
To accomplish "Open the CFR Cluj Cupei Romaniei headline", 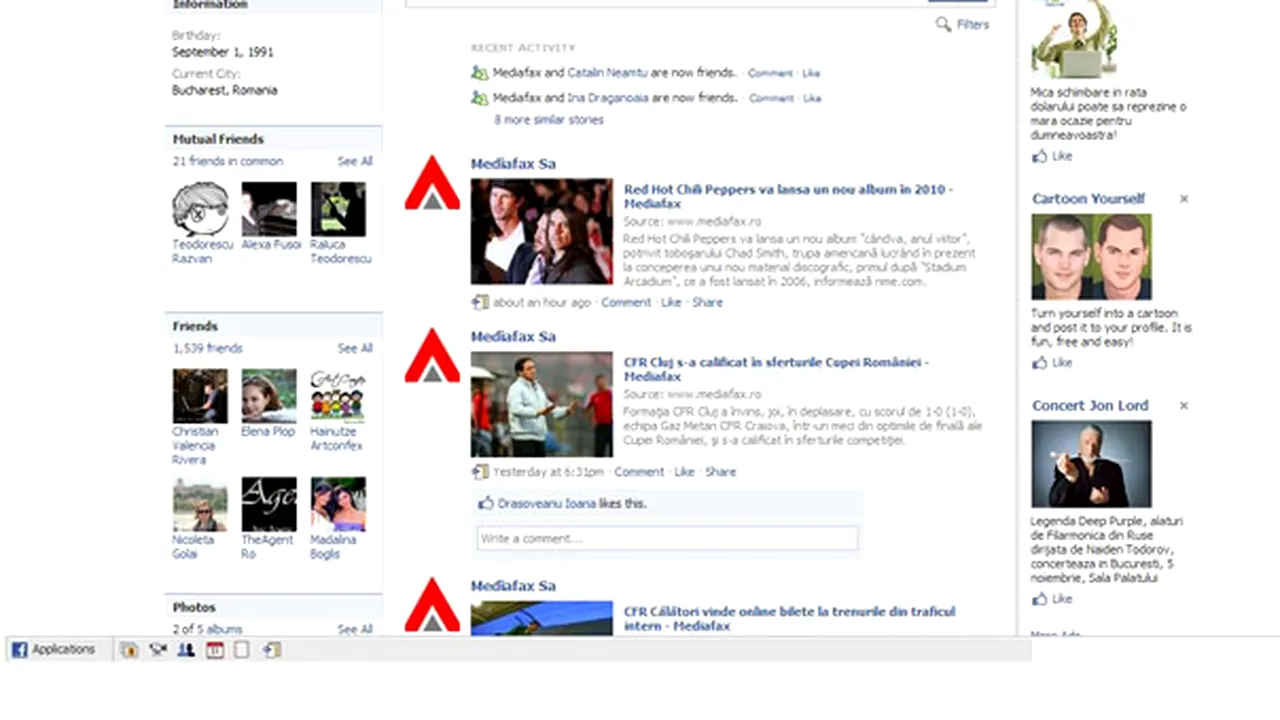I will click(x=776, y=369).
